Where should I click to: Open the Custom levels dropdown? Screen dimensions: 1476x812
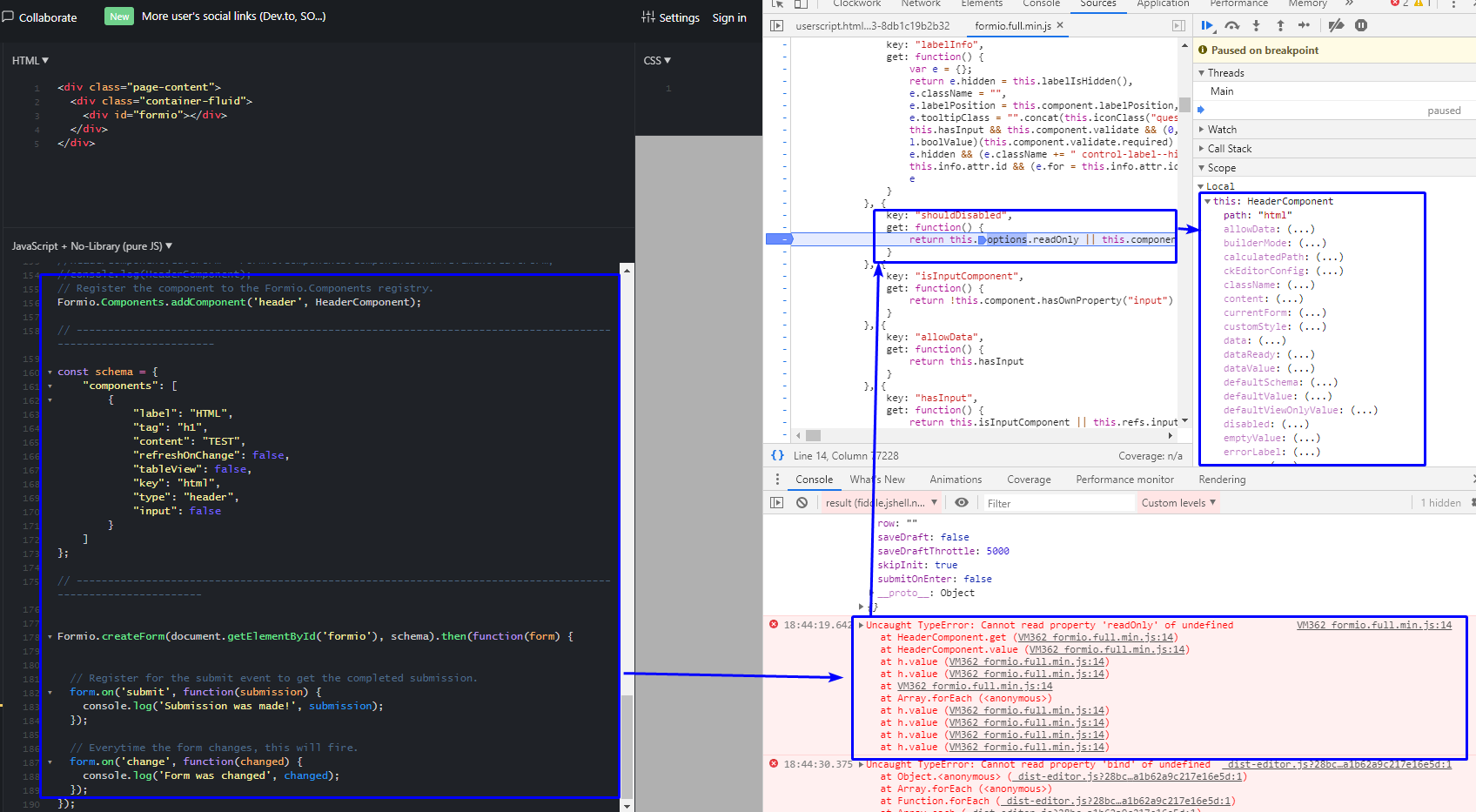(1177, 502)
